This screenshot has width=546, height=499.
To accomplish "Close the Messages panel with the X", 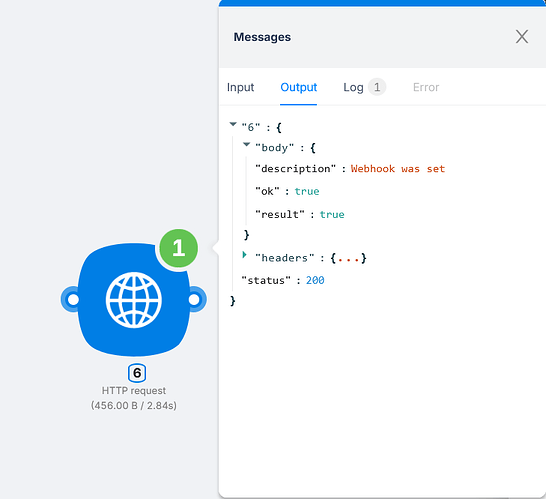I will (x=522, y=37).
